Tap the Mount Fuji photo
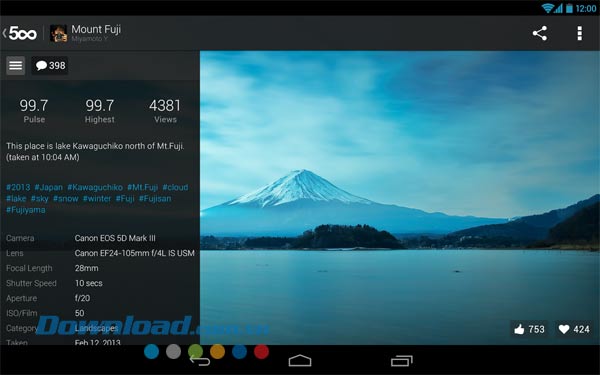Viewport: 600px width, 375px height. 400,197
